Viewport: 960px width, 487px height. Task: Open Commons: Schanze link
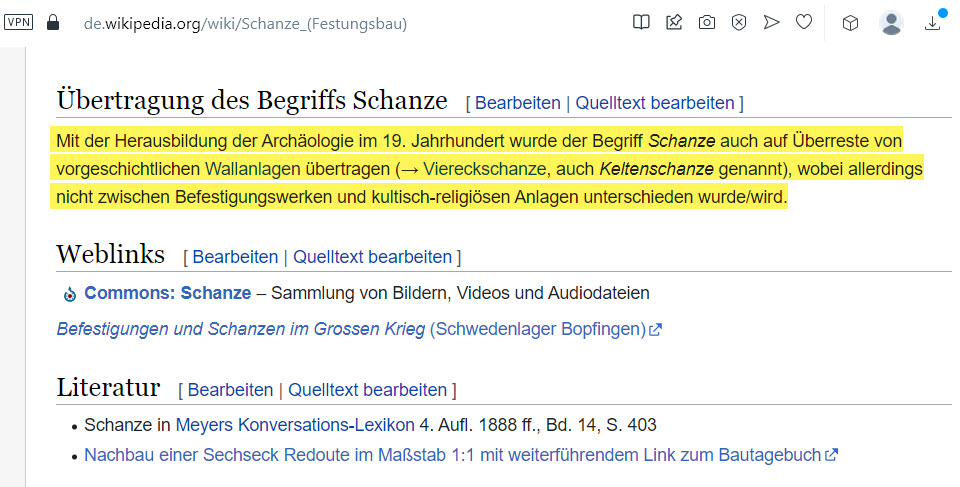click(x=167, y=293)
